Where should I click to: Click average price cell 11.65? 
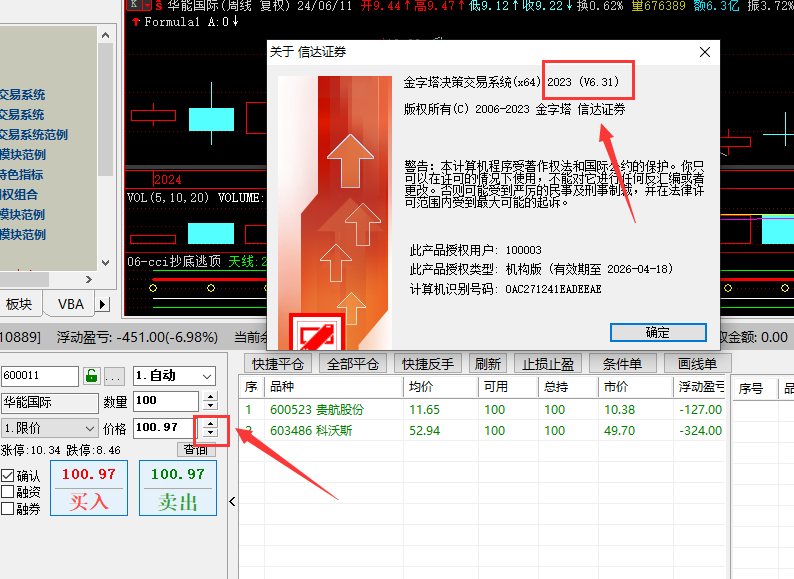tap(424, 409)
